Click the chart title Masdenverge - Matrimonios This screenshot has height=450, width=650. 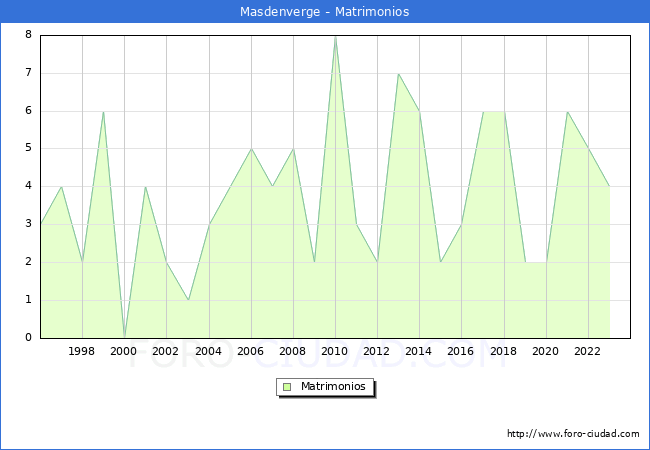324,12
